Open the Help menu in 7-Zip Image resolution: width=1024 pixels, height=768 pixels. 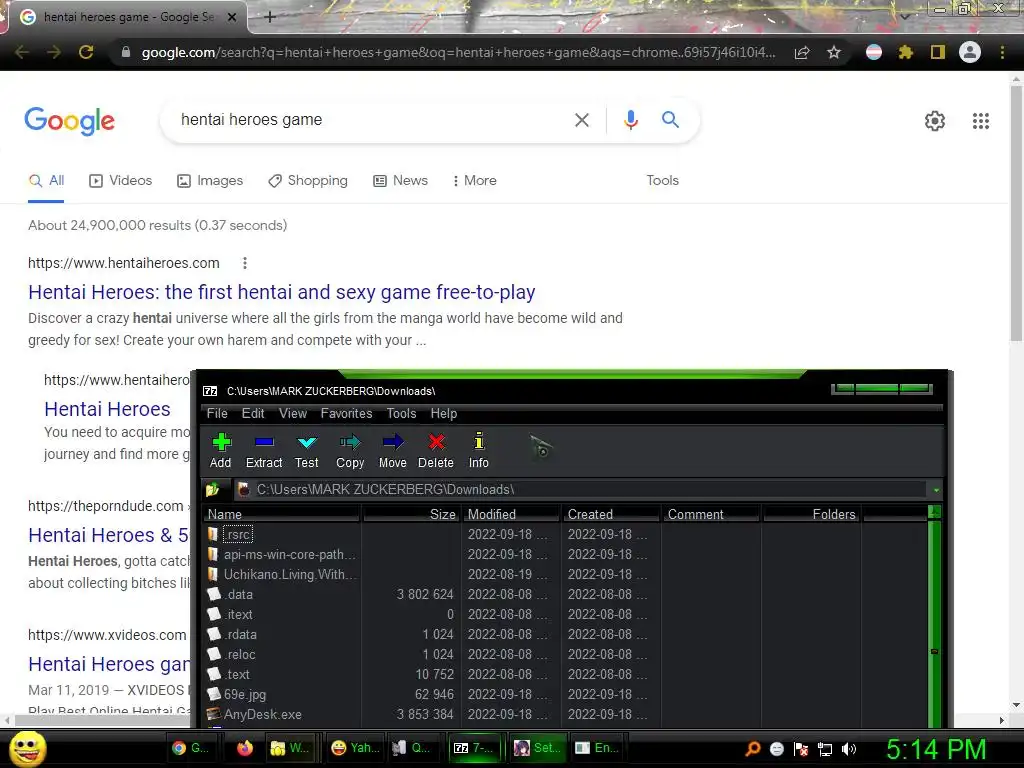point(443,413)
